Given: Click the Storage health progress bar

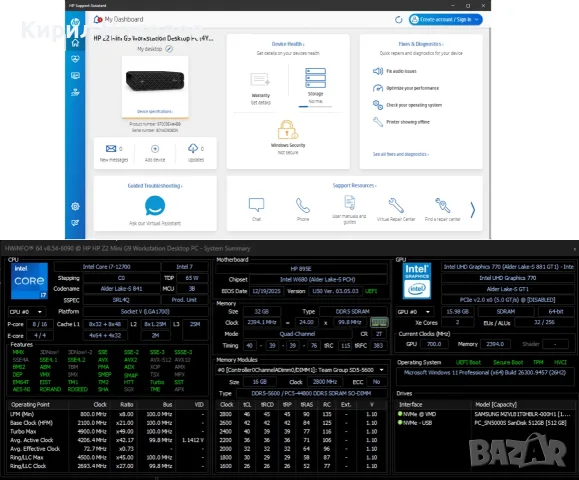Looking at the screenshot, I should (x=315, y=106).
